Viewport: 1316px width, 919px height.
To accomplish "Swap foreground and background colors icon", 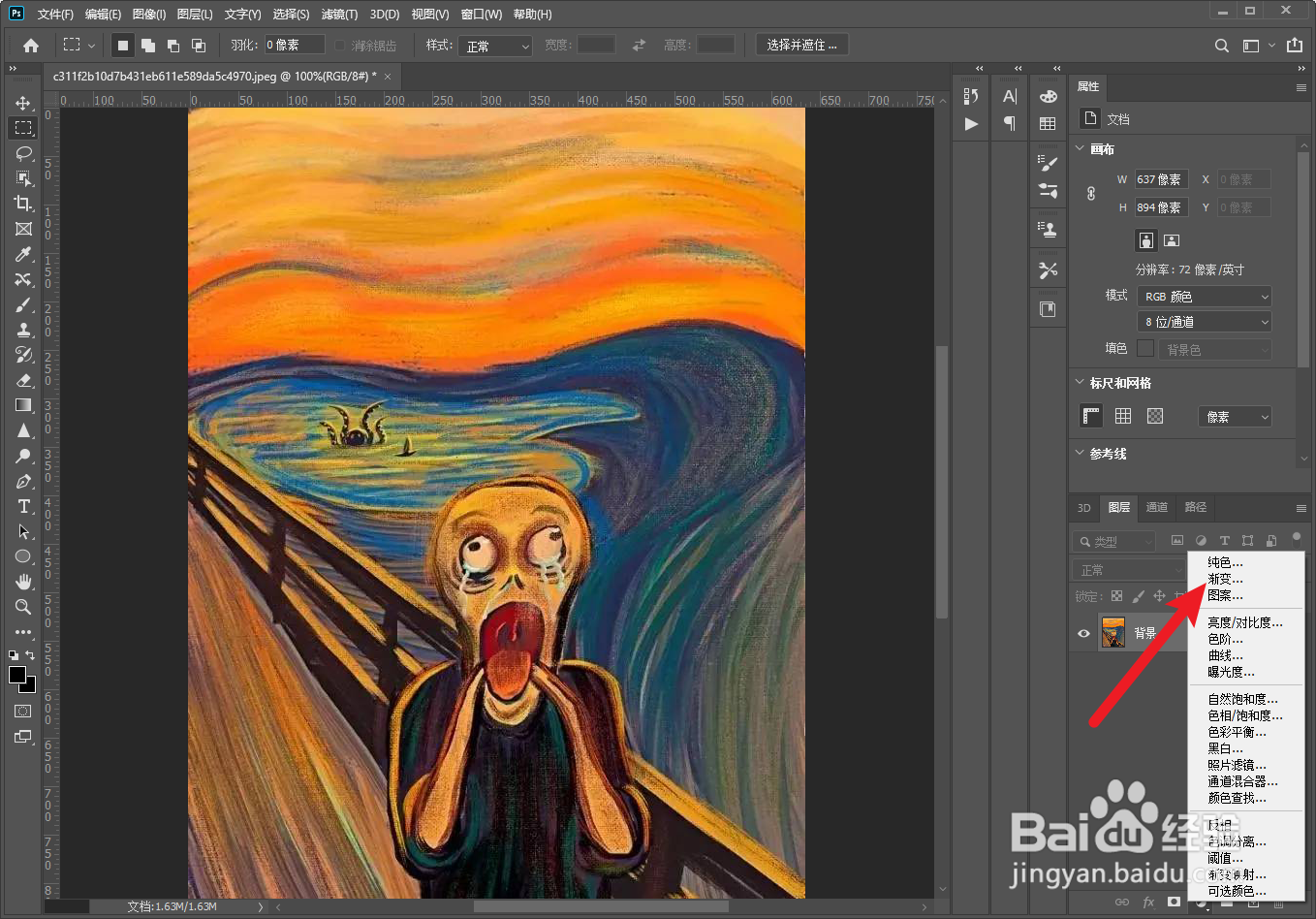I will (31, 655).
